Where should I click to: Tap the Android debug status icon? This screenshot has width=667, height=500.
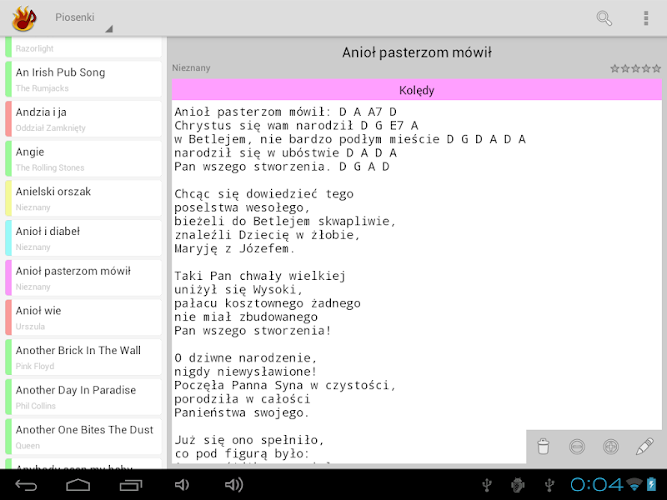click(x=518, y=485)
